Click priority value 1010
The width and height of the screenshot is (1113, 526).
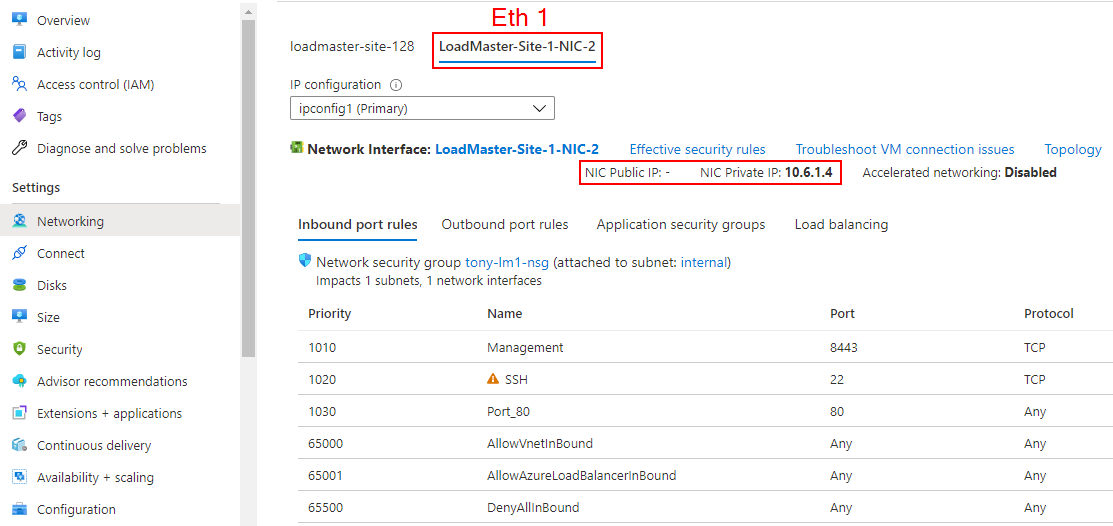322,348
